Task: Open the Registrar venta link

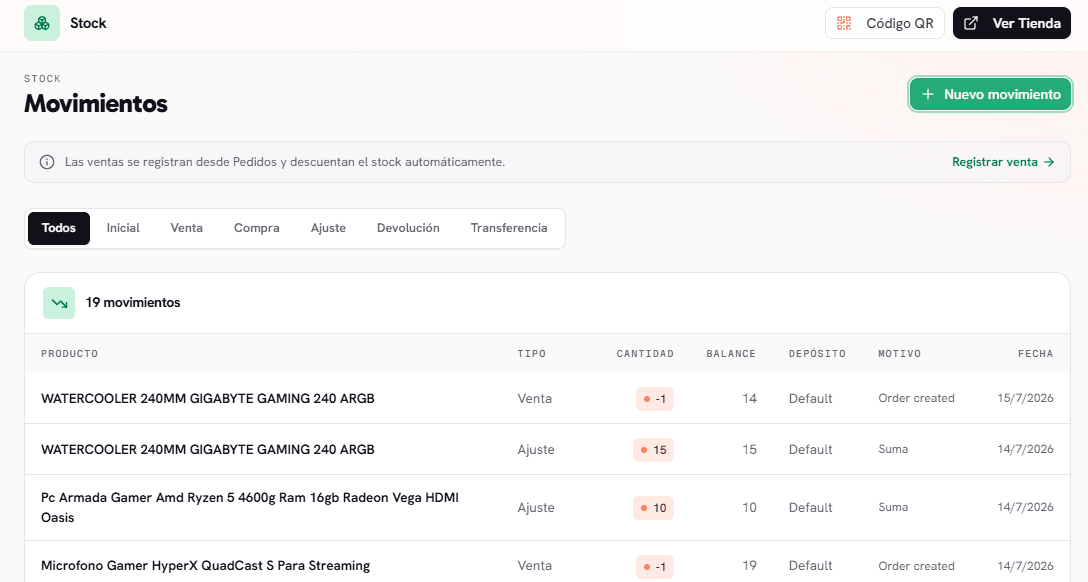Action: tap(1003, 162)
